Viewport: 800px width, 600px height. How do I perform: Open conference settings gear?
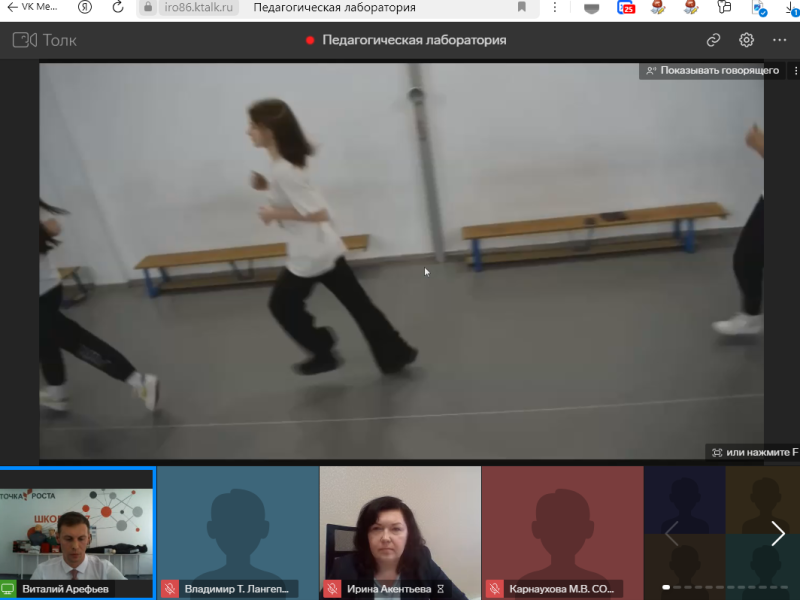746,40
